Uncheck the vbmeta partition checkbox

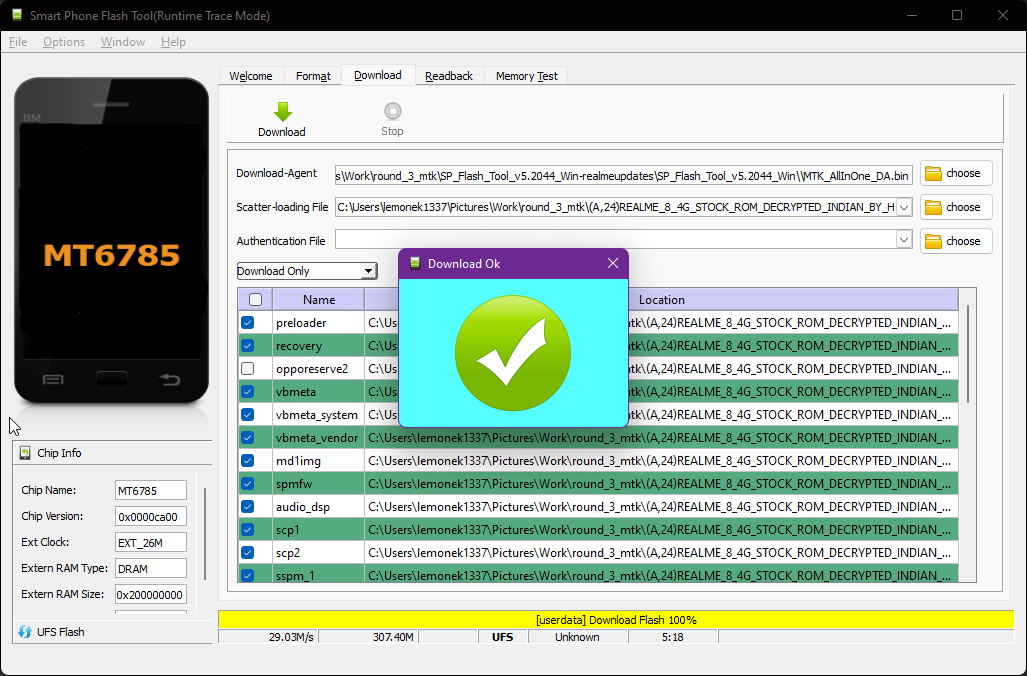[x=248, y=392]
